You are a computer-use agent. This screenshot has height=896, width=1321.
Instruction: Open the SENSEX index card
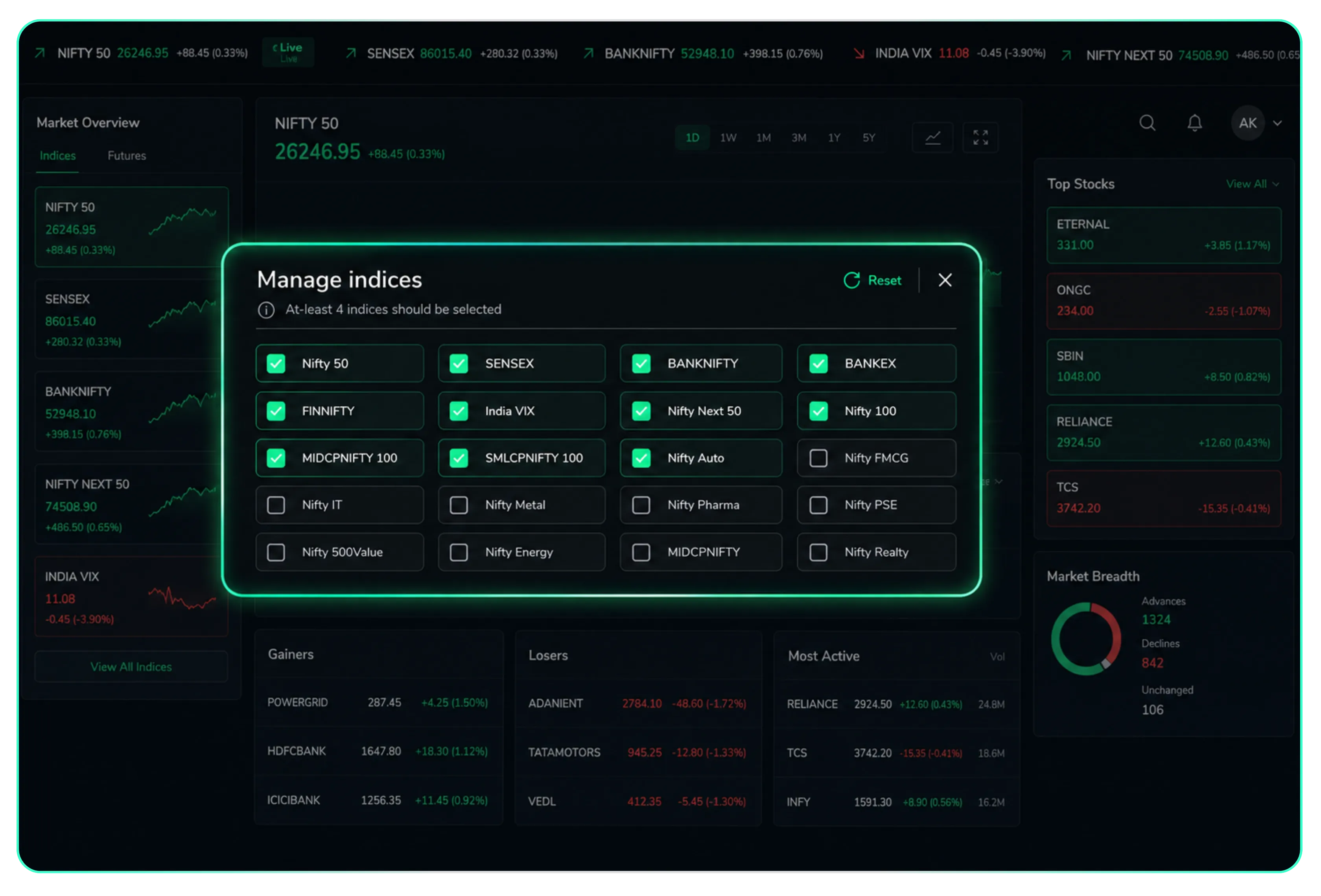[x=131, y=319]
